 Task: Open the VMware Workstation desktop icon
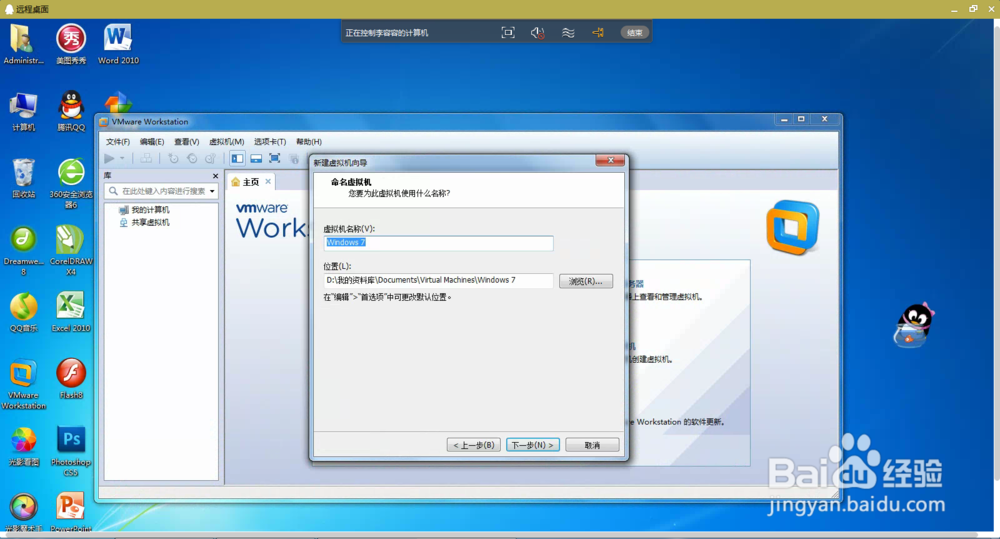pos(23,384)
